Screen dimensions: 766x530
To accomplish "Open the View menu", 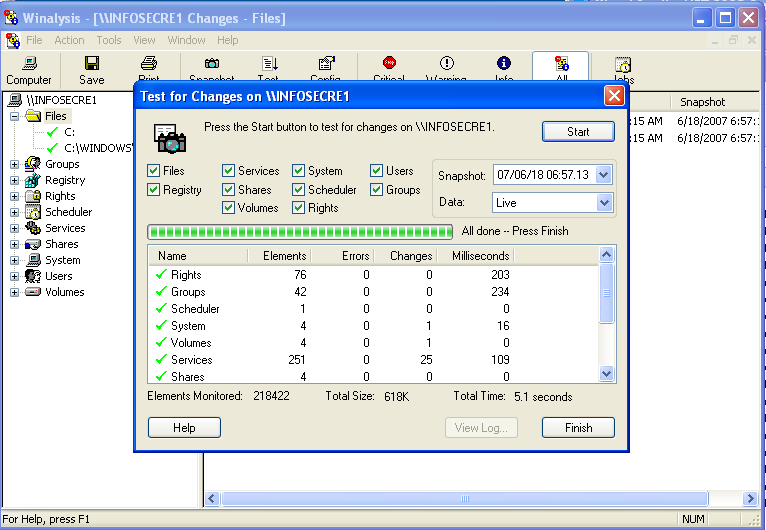I will [144, 40].
